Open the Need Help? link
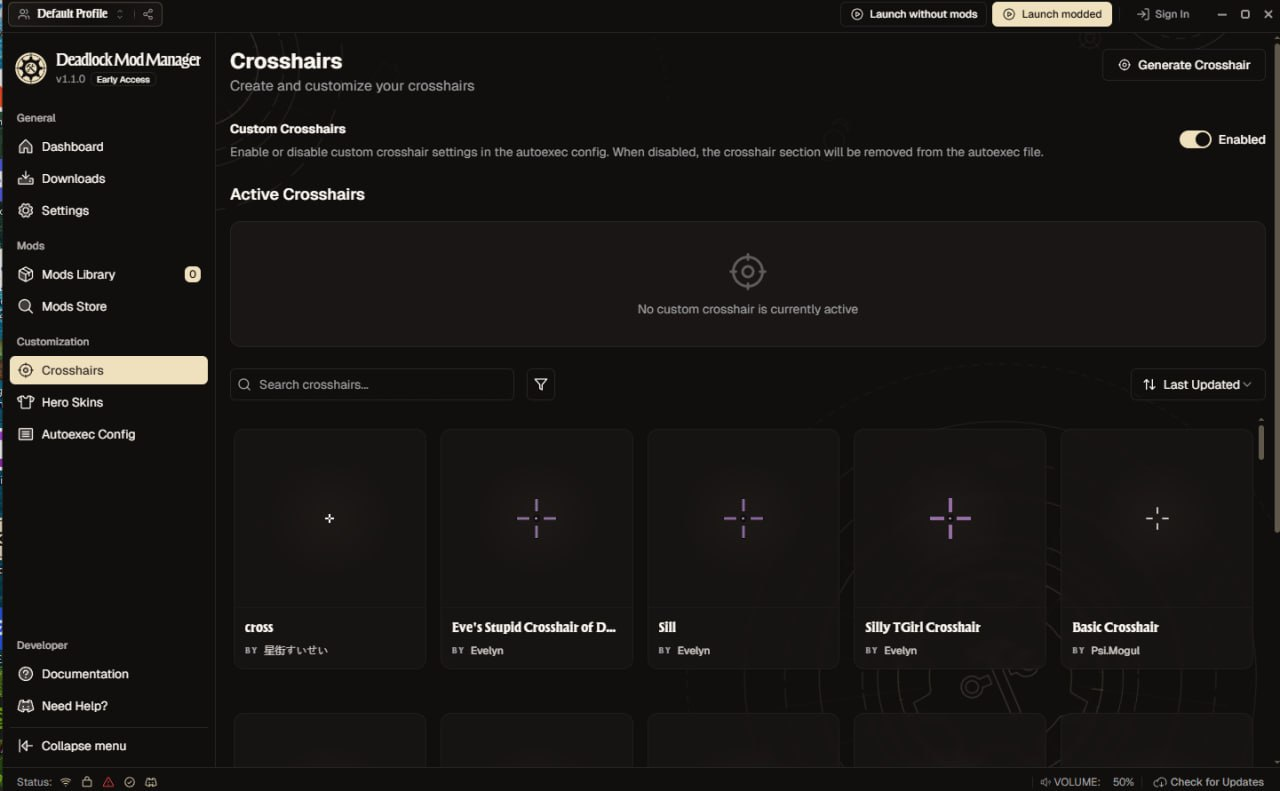1280x791 pixels. tap(109, 707)
